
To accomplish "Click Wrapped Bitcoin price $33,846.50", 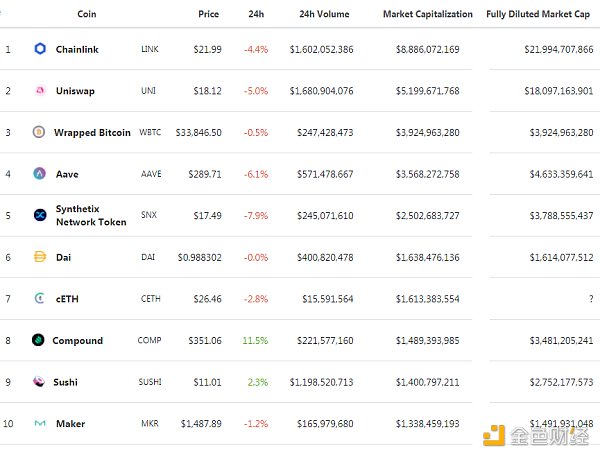I will pyautogui.click(x=199, y=132).
